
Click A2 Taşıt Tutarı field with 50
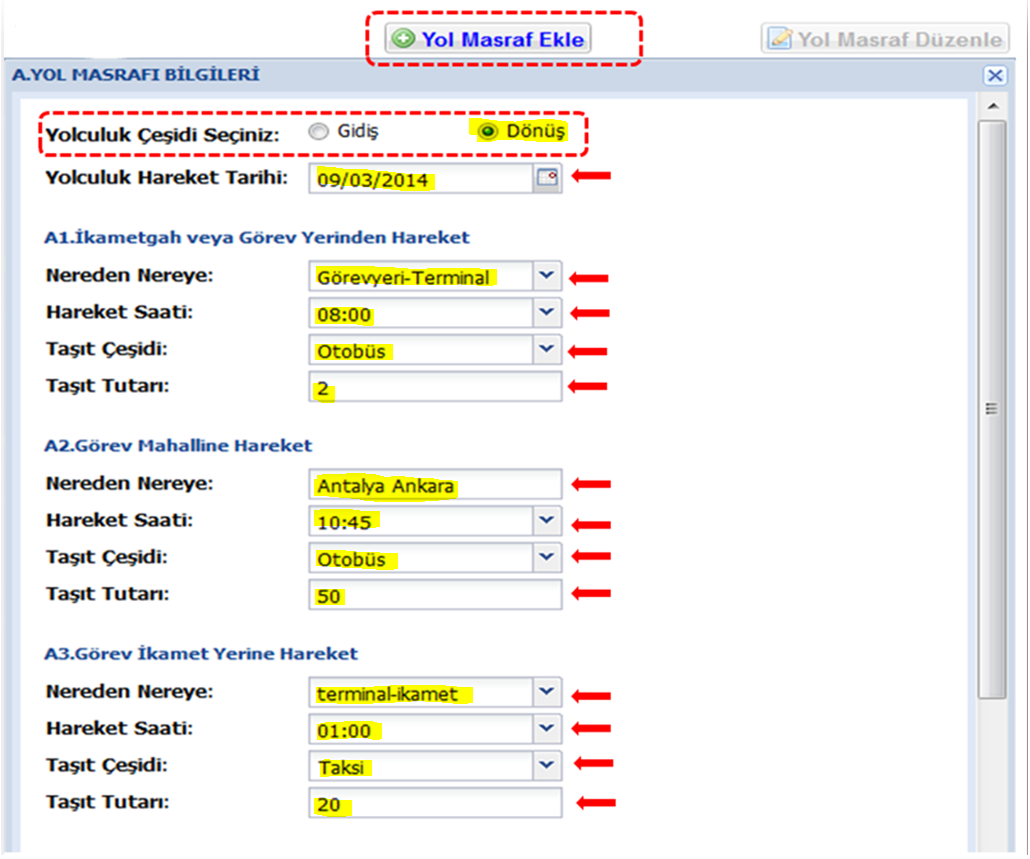(x=436, y=595)
